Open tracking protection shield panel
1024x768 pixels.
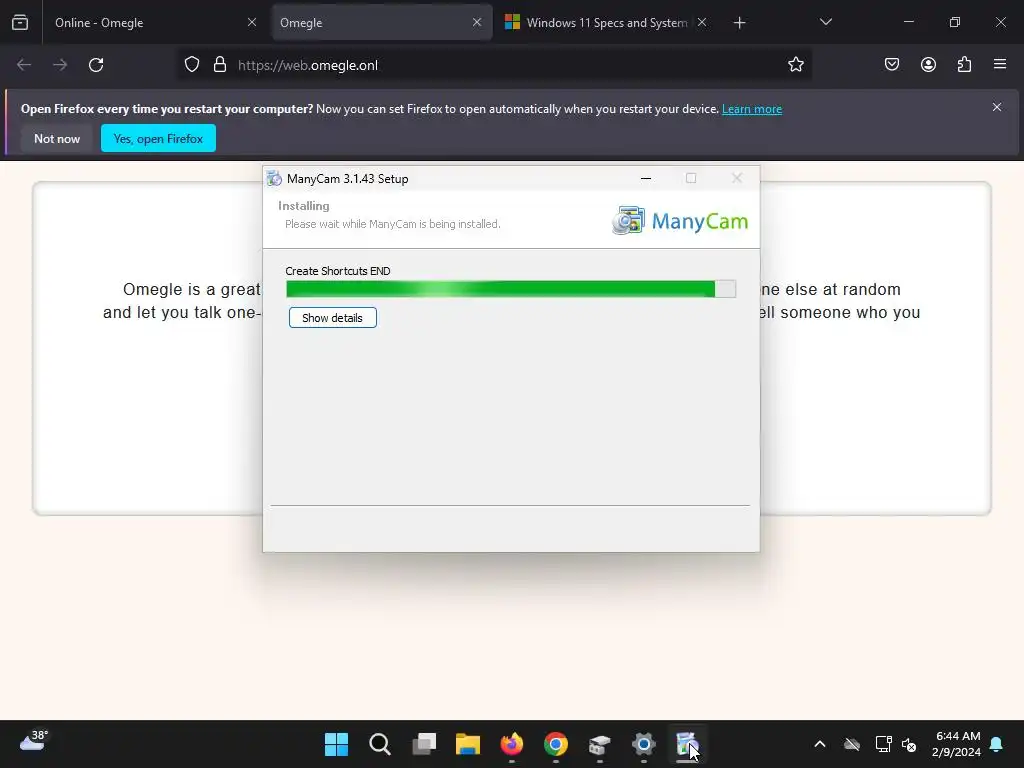191,65
